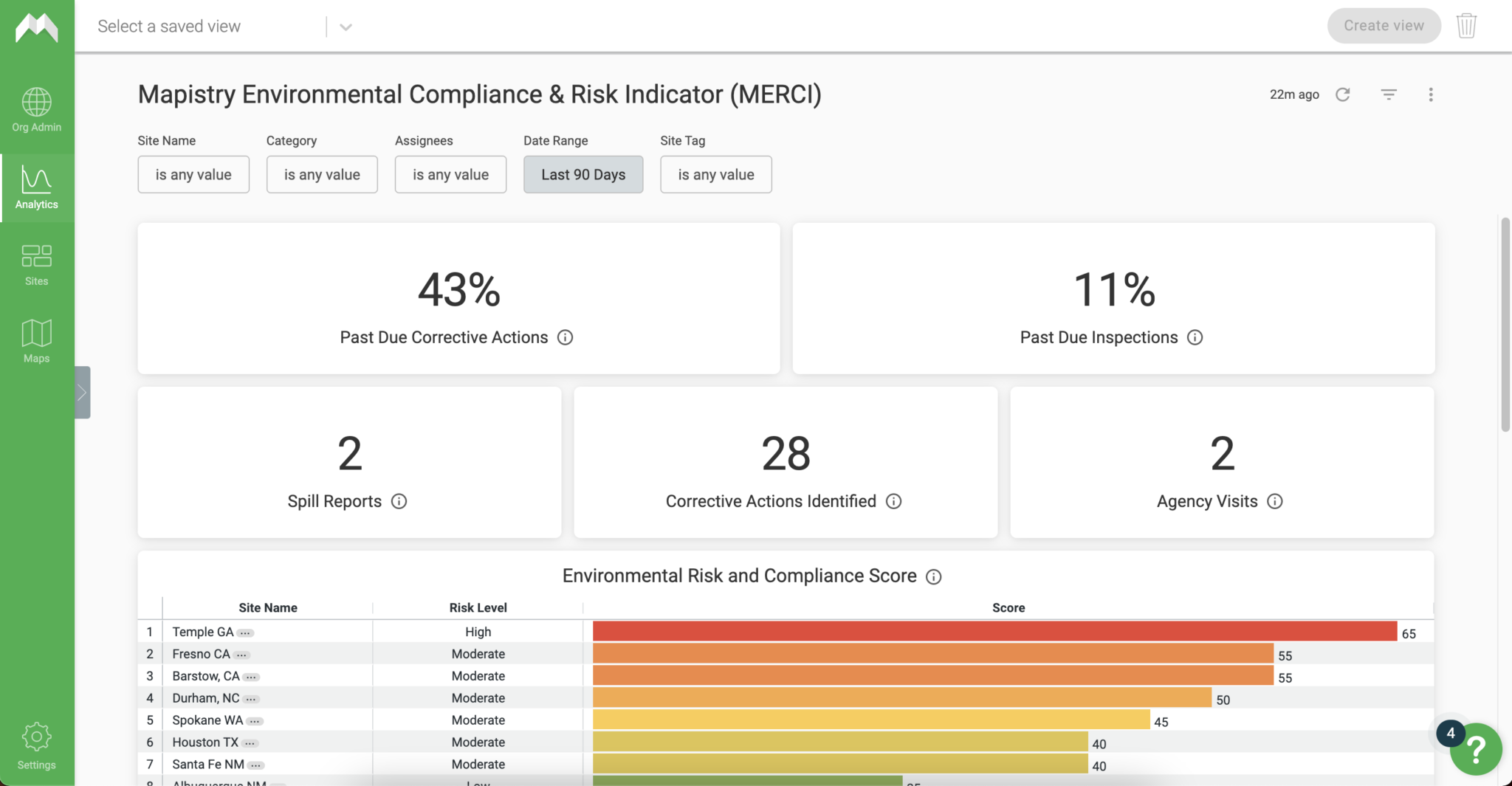Viewport: 1512px width, 786px height.
Task: Open Spokane WA row ellipsis menu
Action: tap(255, 722)
